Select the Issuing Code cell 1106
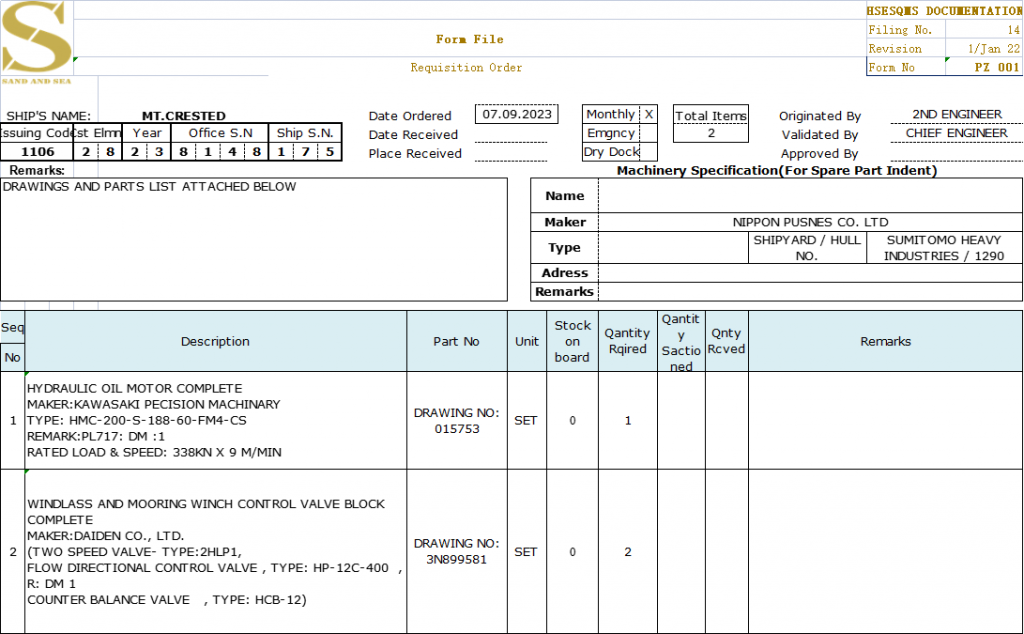Image resolution: width=1024 pixels, height=634 pixels. coord(38,152)
